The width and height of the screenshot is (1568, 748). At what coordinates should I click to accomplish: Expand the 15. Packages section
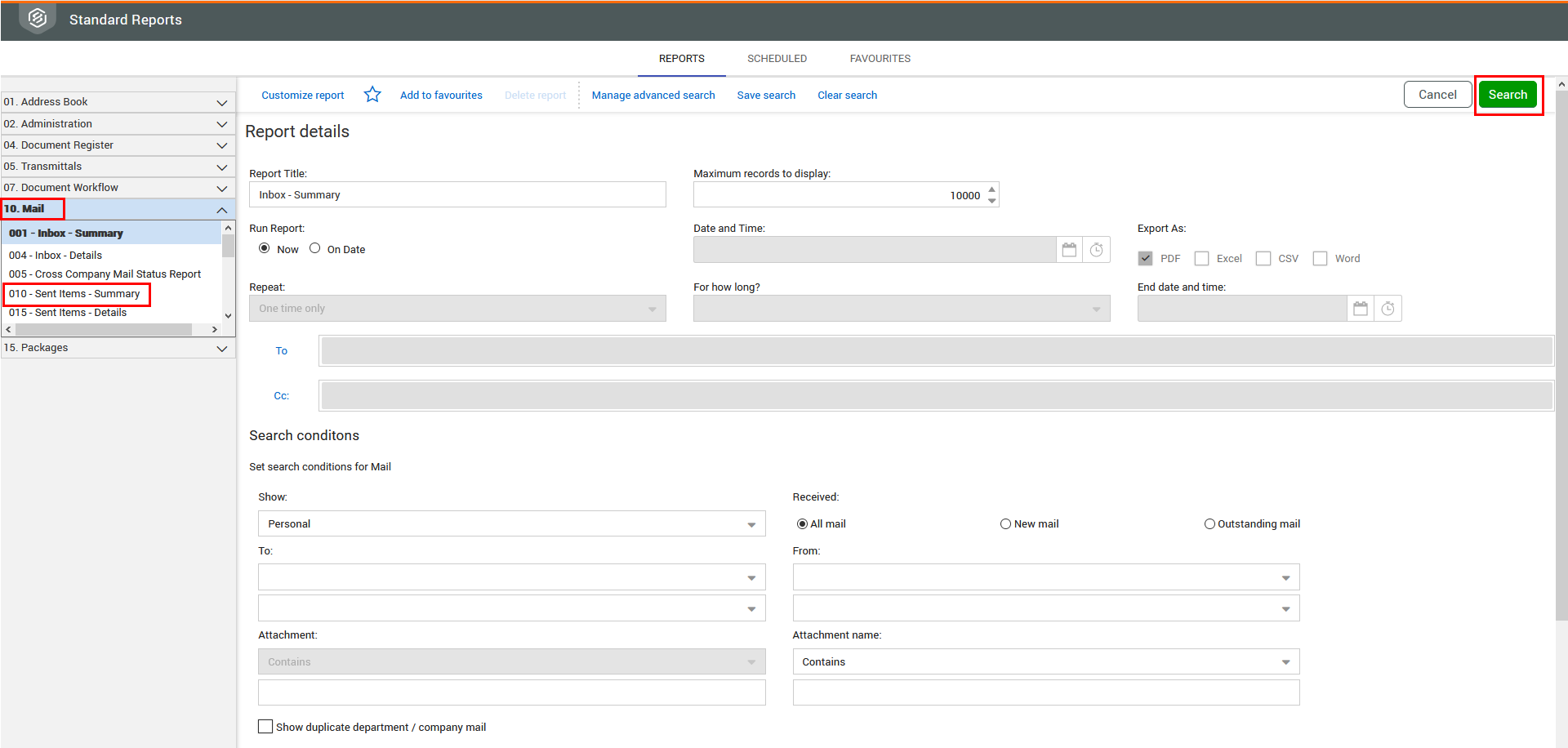(x=118, y=348)
